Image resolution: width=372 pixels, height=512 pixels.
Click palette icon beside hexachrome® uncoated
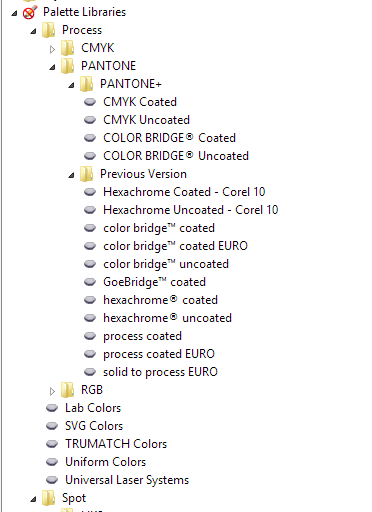coord(90,318)
